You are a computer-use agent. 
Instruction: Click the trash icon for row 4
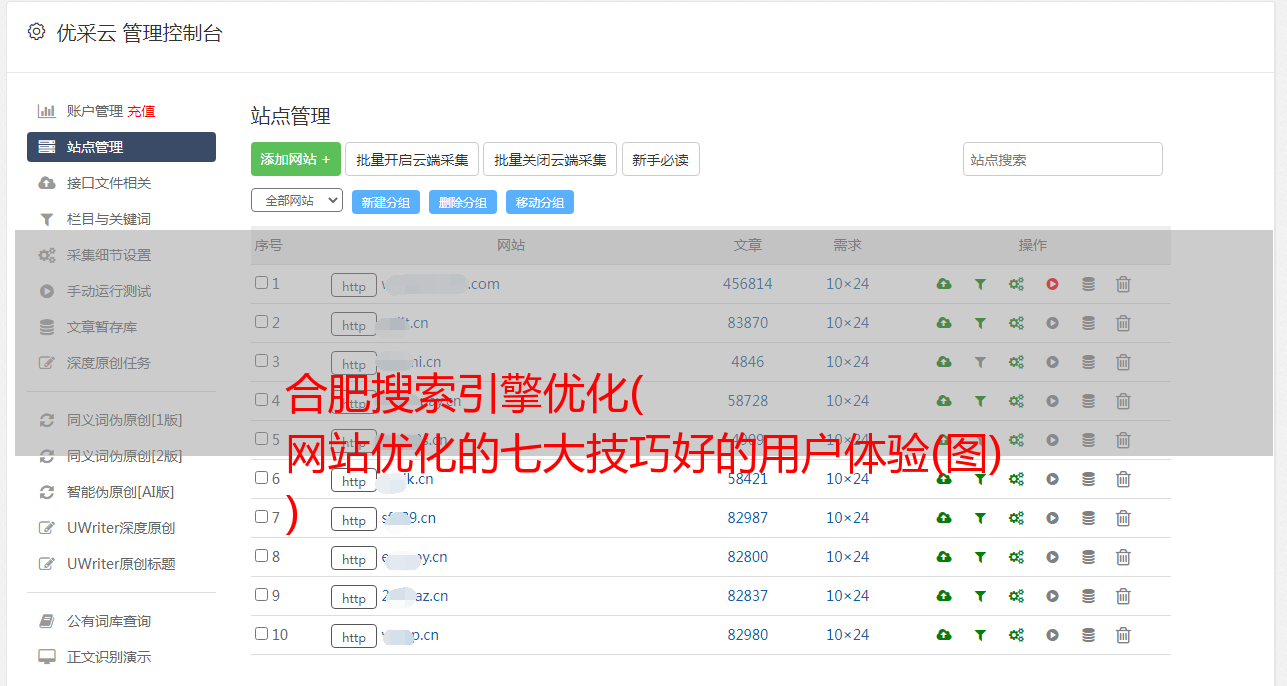coord(1123,401)
